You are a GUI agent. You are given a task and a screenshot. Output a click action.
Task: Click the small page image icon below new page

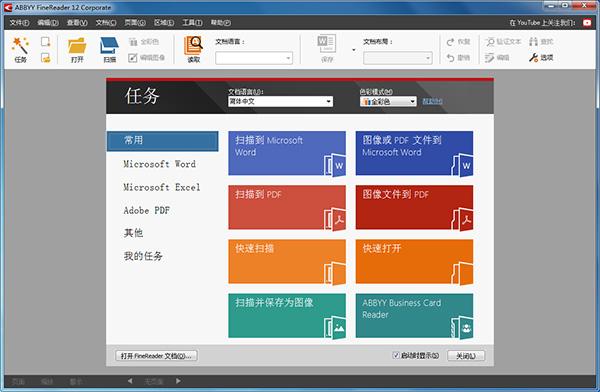tap(46, 58)
